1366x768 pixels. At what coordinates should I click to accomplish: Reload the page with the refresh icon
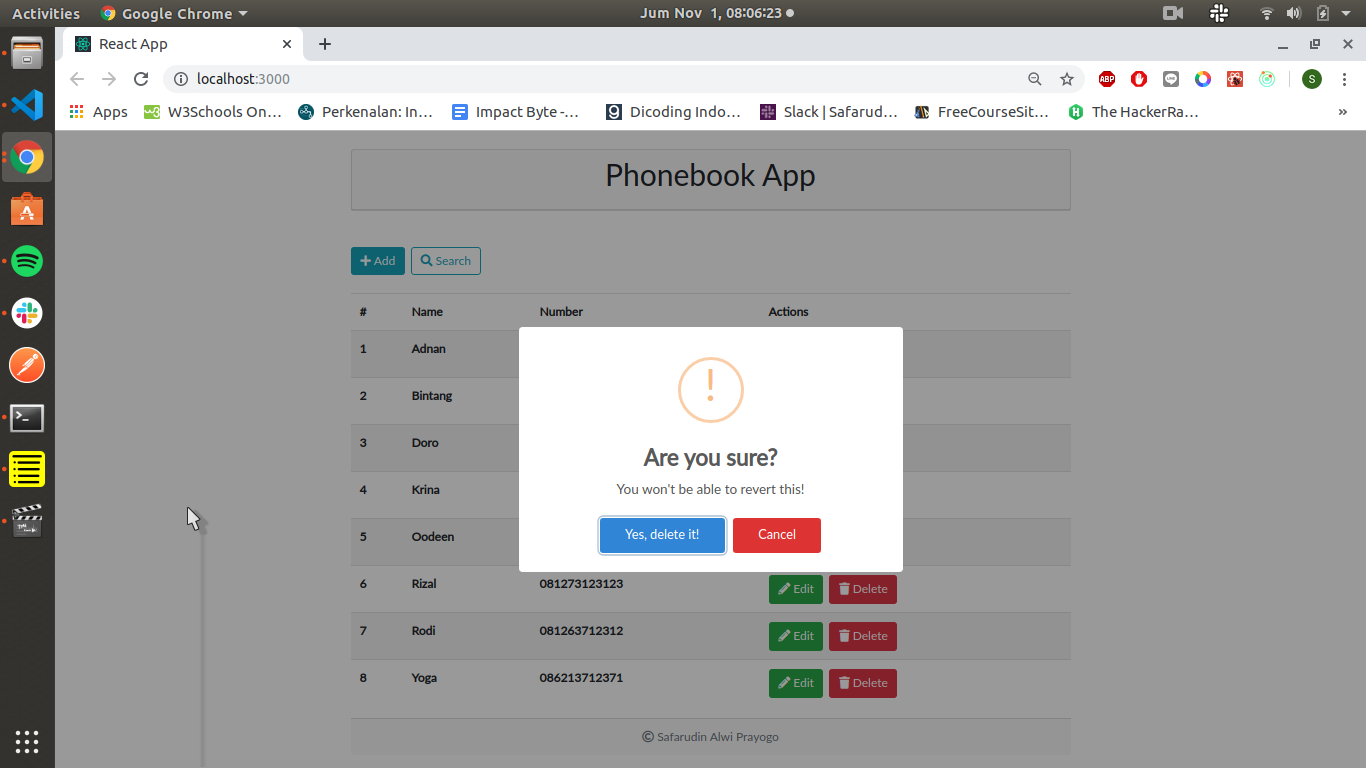(141, 79)
